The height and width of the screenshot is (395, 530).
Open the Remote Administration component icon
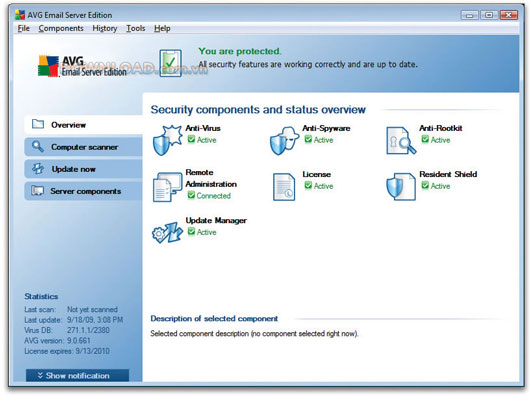click(x=167, y=187)
